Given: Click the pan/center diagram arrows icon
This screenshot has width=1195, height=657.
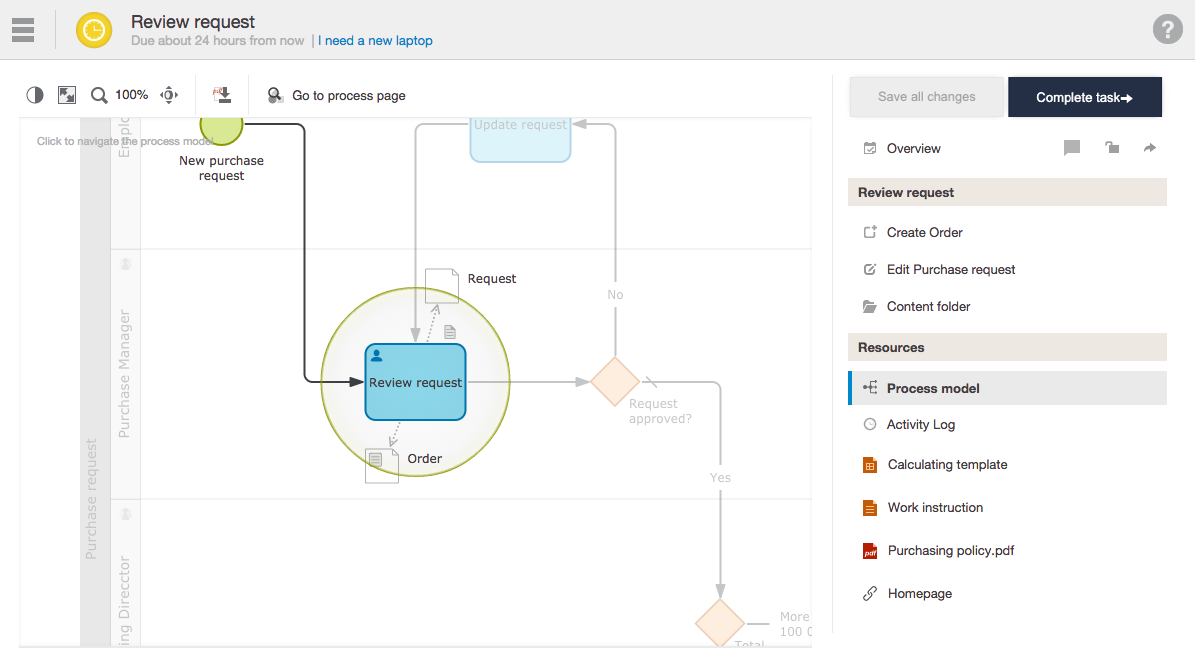Looking at the screenshot, I should (x=169, y=95).
